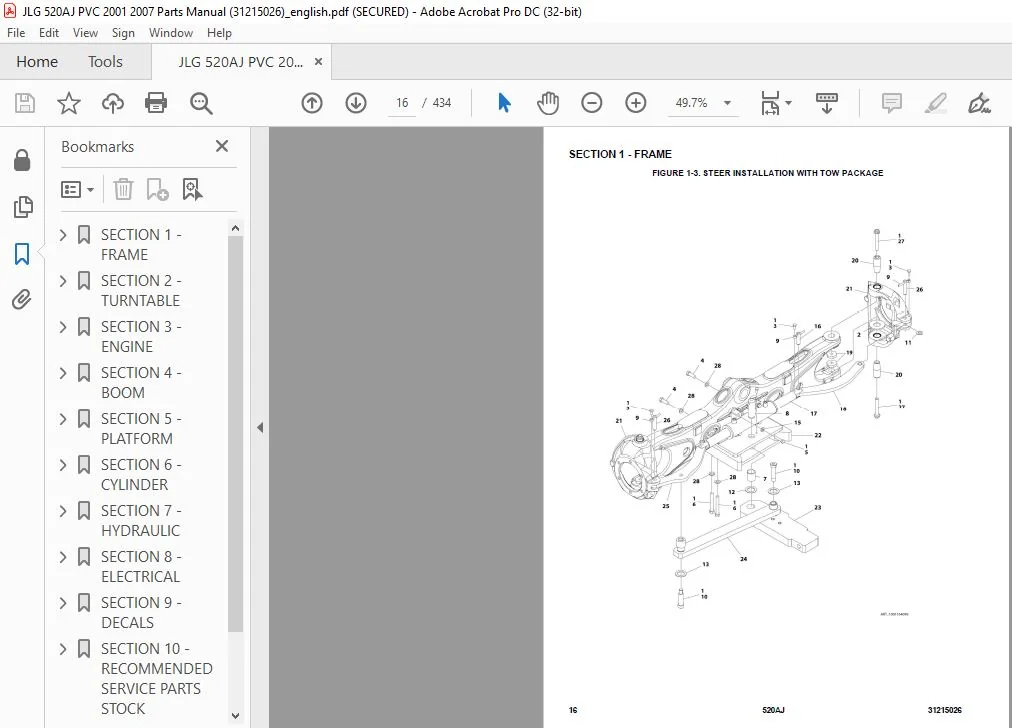1012x728 pixels.
Task: Switch to the Tools tab
Action: (105, 62)
